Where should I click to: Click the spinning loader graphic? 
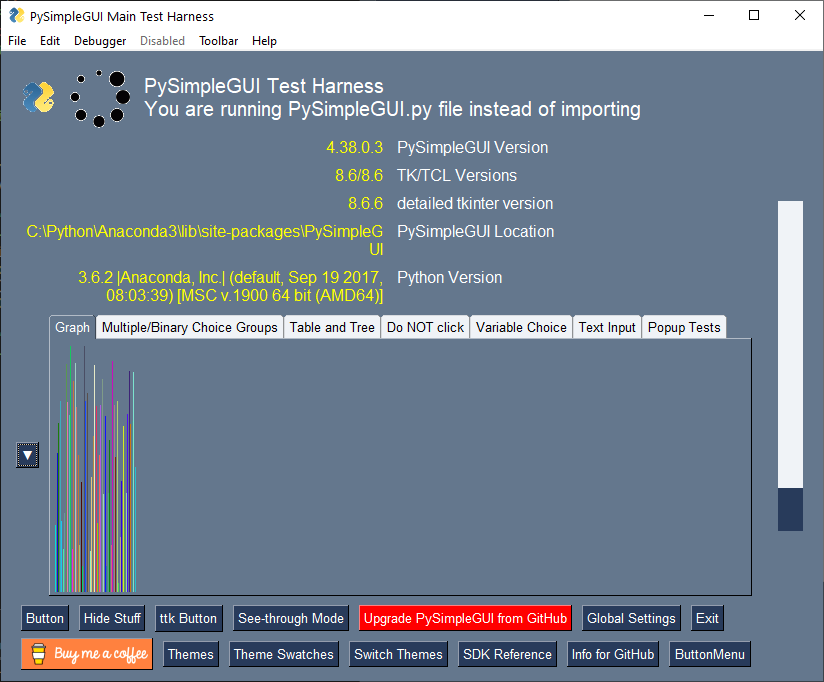[x=100, y=98]
